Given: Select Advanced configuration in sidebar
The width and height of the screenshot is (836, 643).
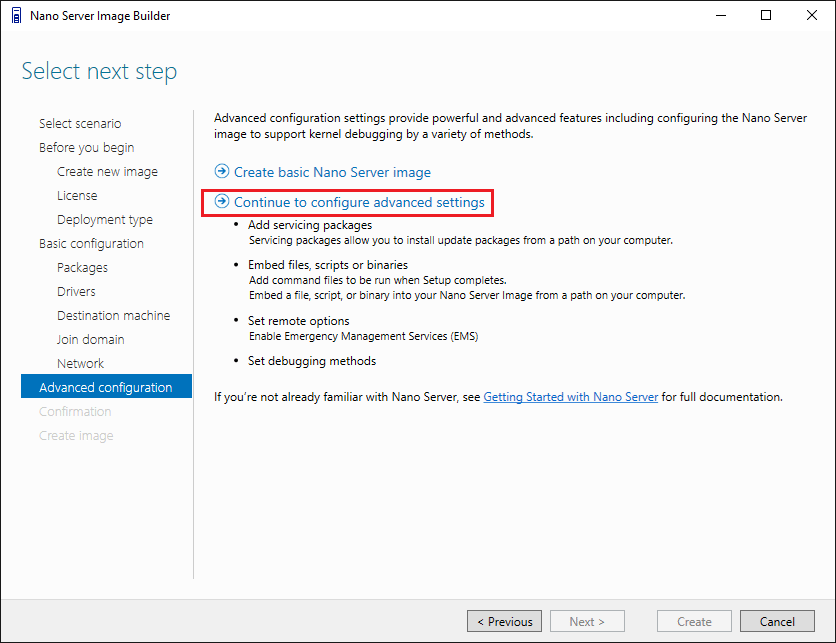Looking at the screenshot, I should click(x=105, y=387).
